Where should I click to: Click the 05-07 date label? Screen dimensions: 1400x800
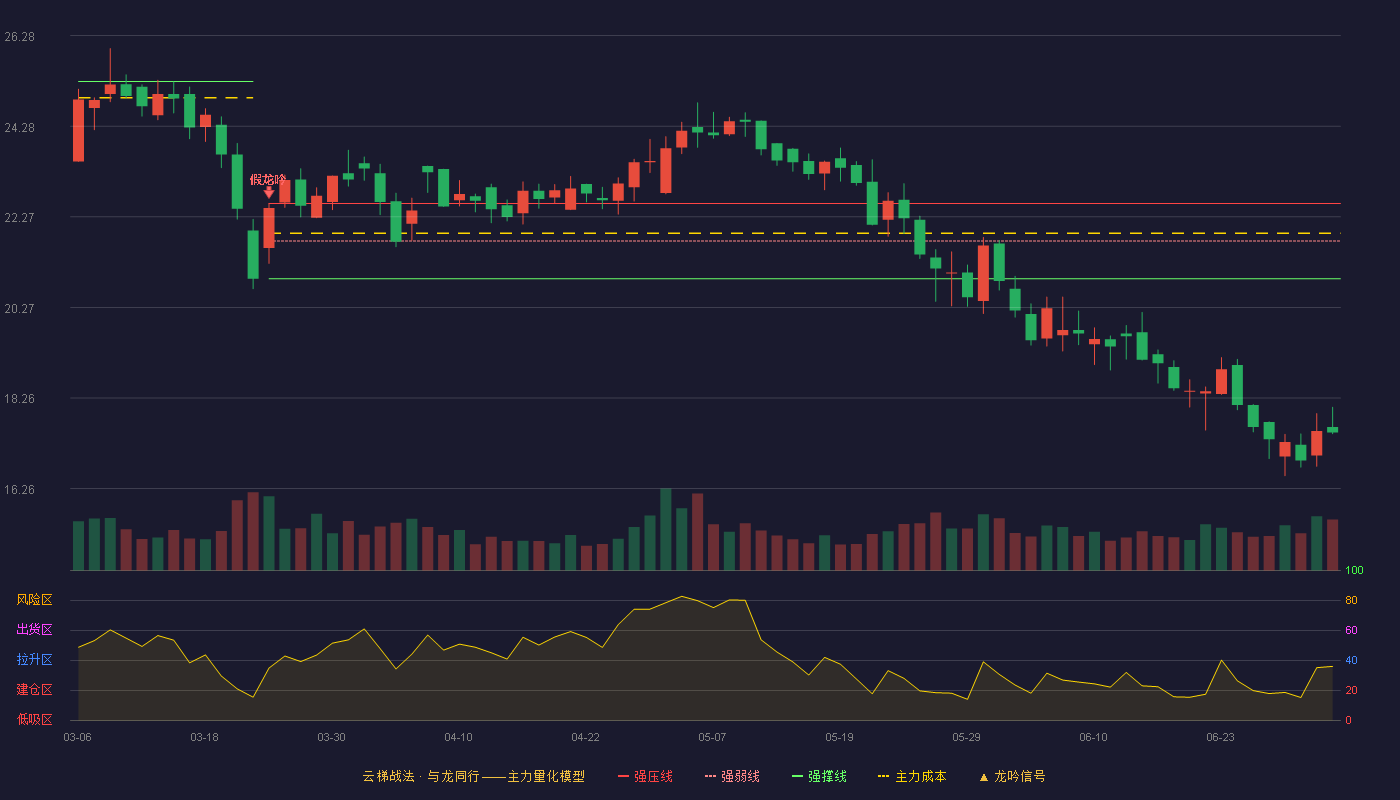[x=712, y=737]
